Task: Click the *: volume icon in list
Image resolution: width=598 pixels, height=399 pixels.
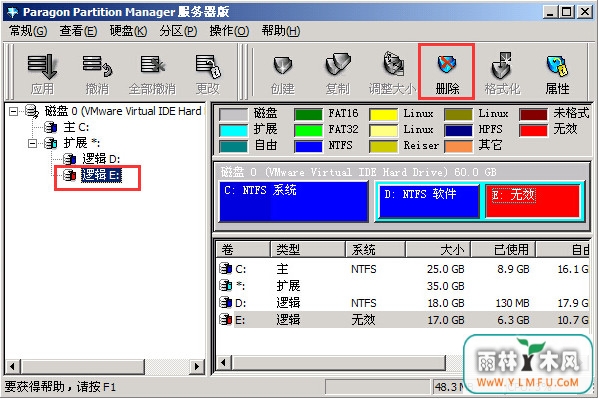Action: pyautogui.click(x=225, y=286)
